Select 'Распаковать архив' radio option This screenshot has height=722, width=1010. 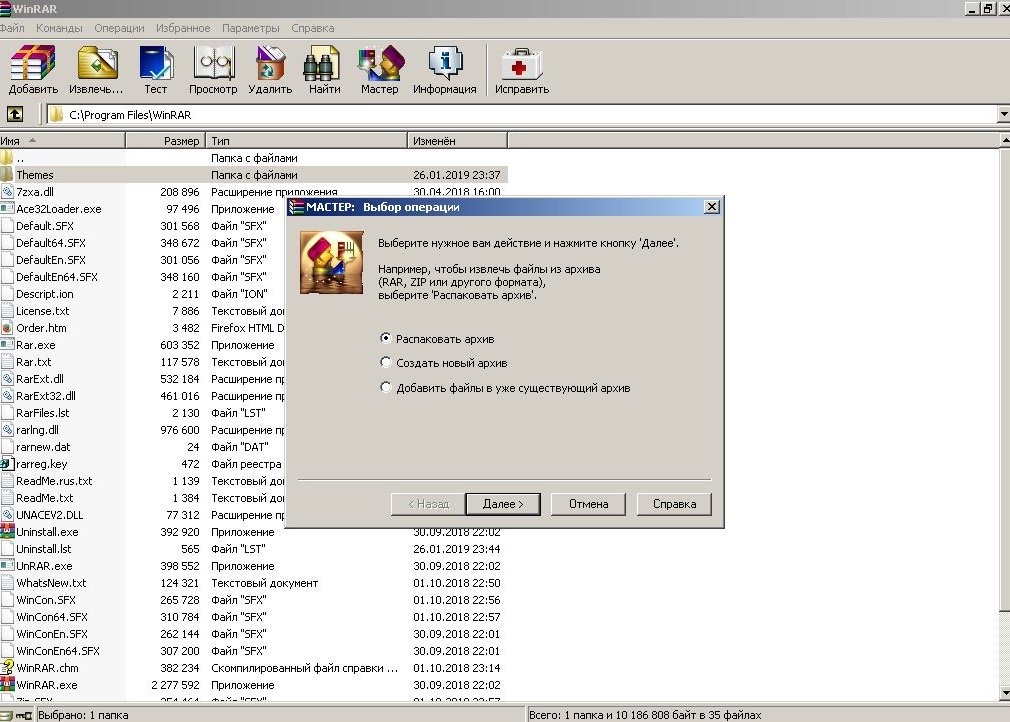tap(385, 338)
